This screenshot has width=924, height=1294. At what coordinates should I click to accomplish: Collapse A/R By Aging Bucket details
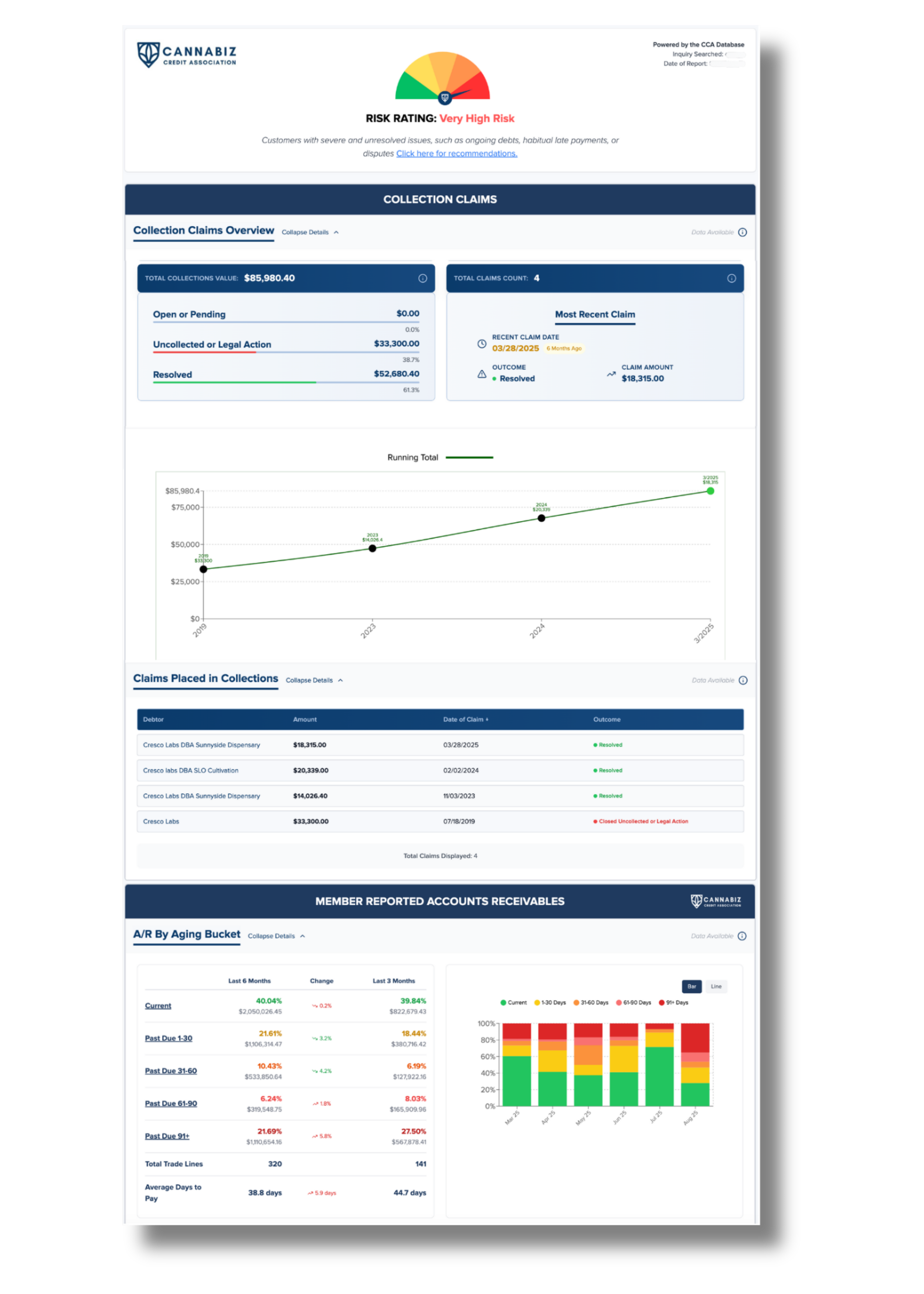click(x=276, y=936)
